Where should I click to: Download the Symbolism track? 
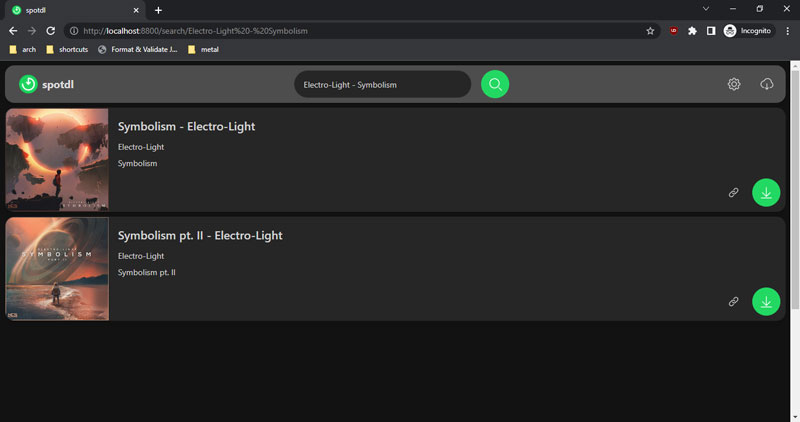tap(766, 192)
